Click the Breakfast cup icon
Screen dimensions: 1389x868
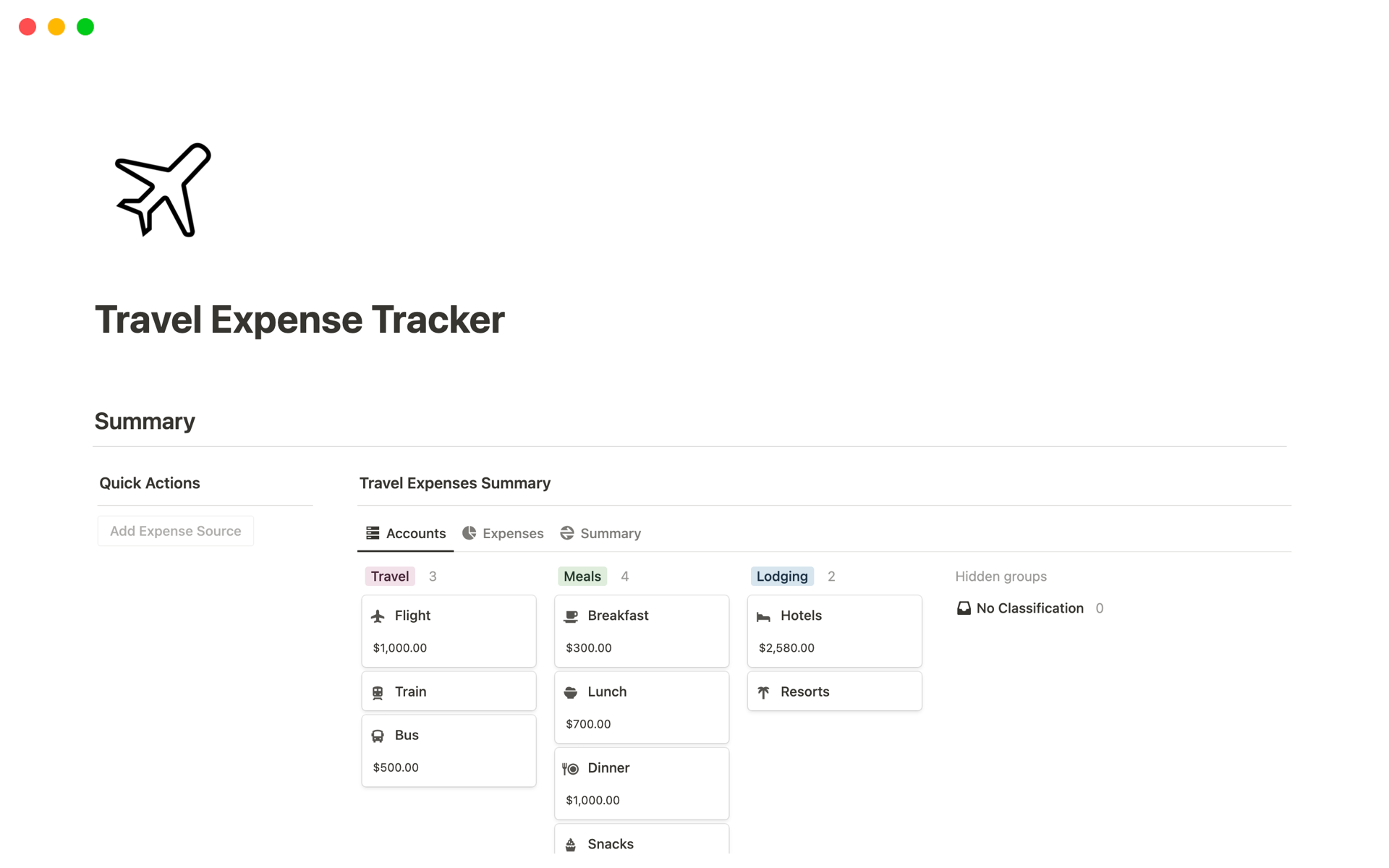point(571,616)
